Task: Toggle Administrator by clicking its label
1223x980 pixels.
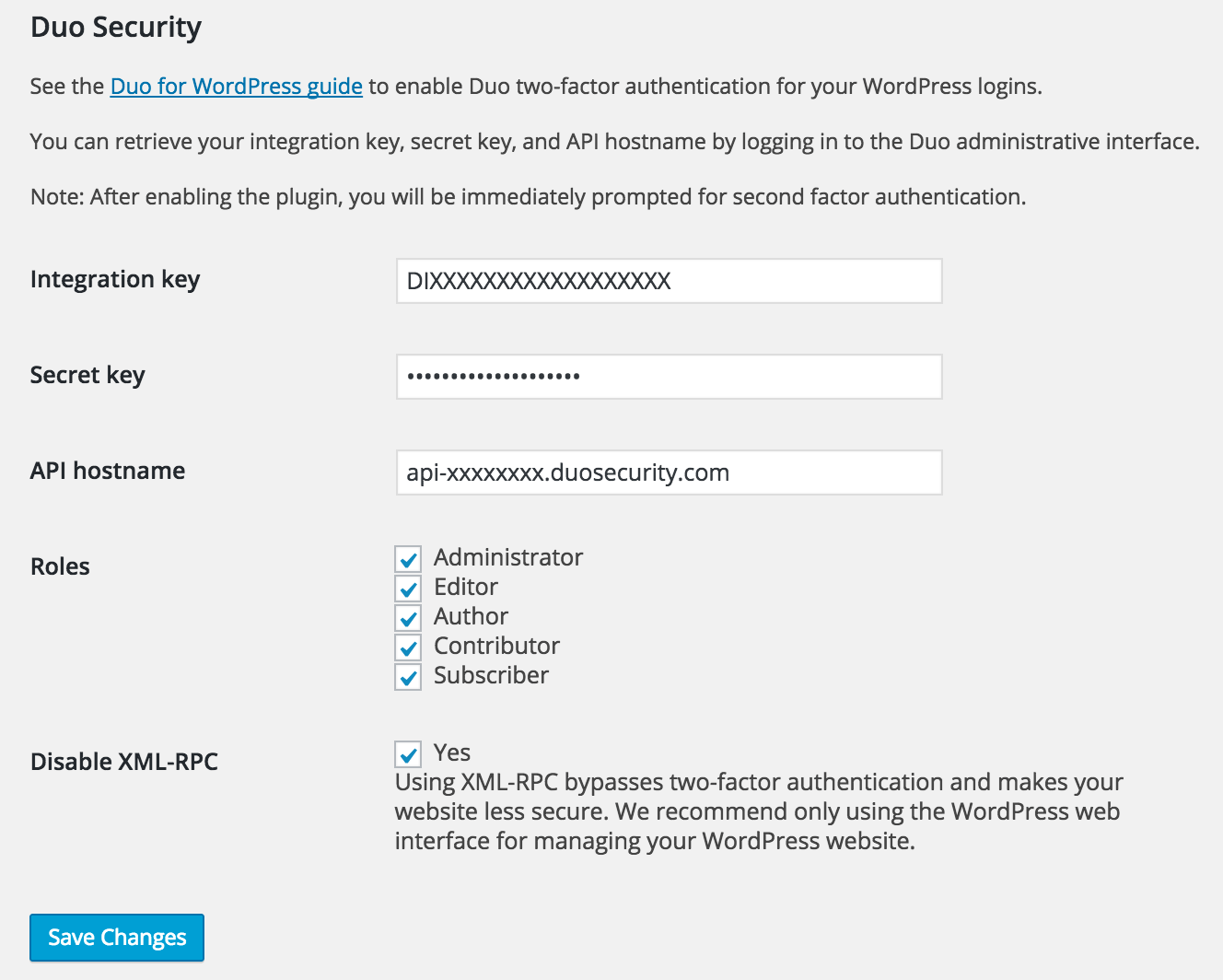Action: click(x=507, y=557)
